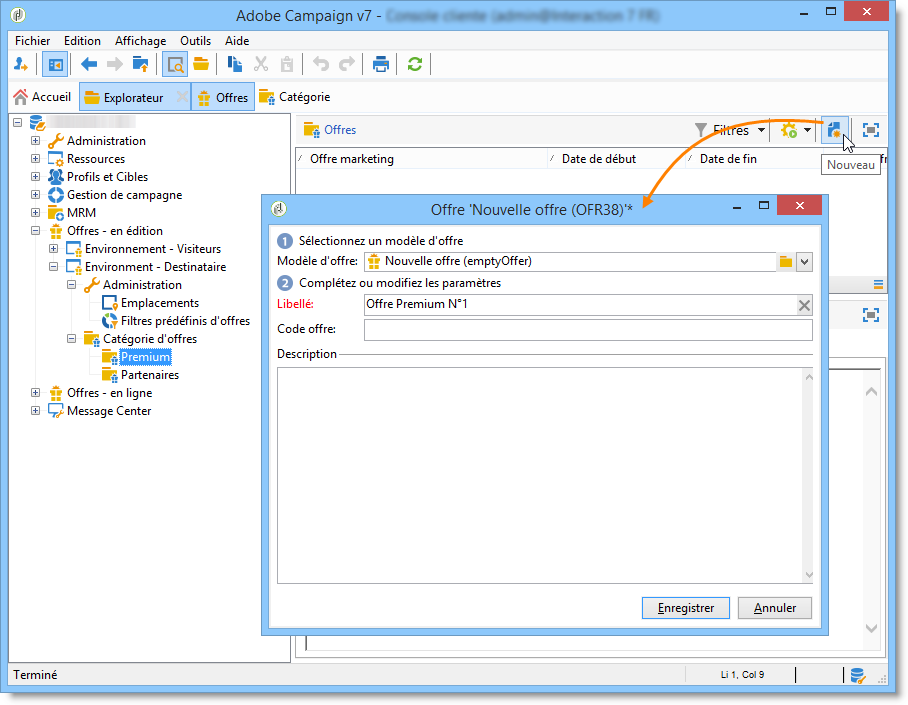The height and width of the screenshot is (705, 908).
Task: Open the gear actions dropdown arrow
Action: [807, 130]
